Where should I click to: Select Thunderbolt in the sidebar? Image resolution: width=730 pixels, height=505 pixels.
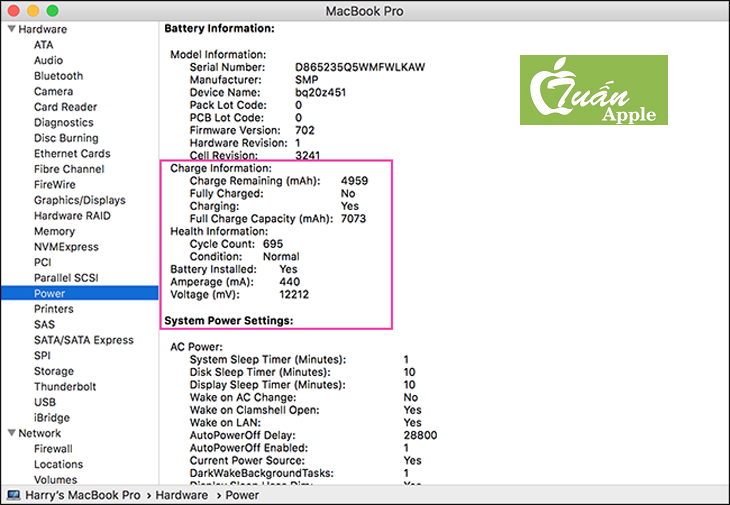click(x=64, y=387)
